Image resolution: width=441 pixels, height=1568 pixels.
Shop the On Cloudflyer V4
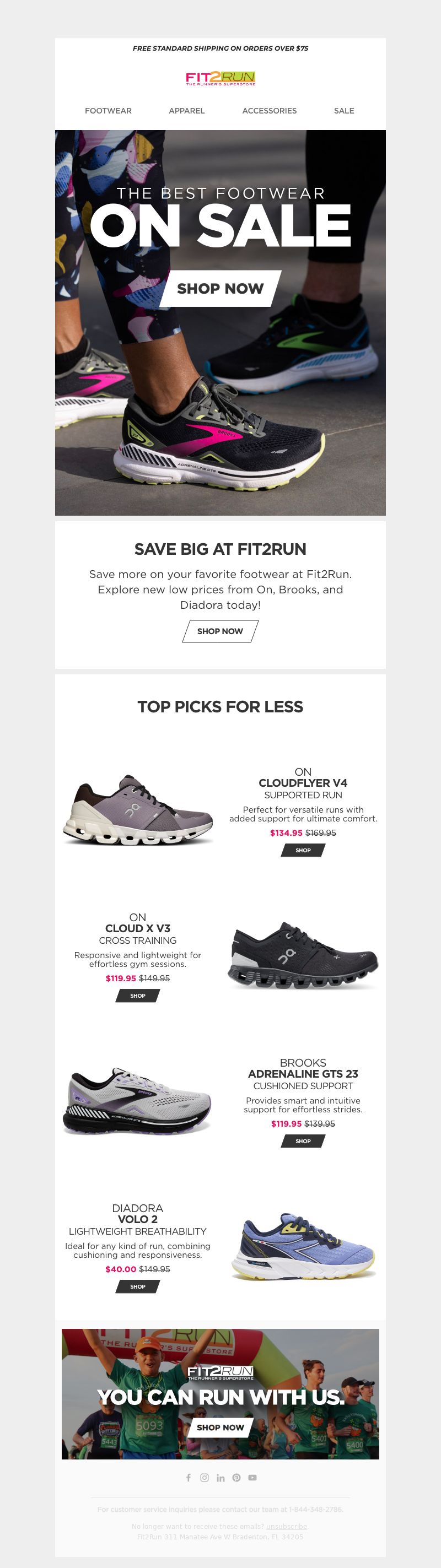pos(303,850)
